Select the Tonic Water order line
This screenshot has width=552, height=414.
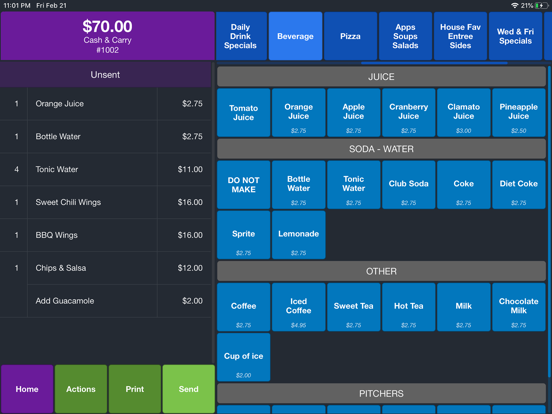106,169
